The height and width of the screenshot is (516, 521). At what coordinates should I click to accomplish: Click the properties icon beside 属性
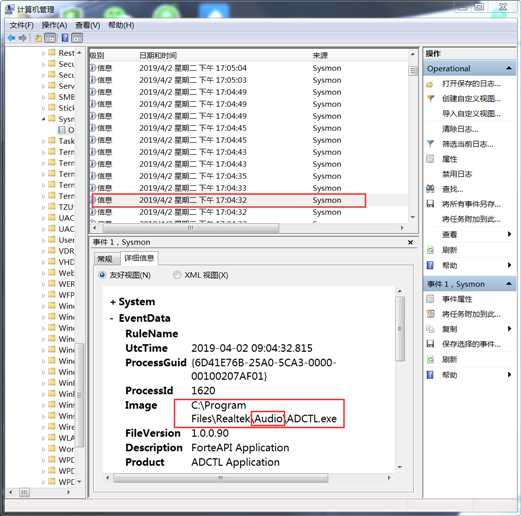430,159
